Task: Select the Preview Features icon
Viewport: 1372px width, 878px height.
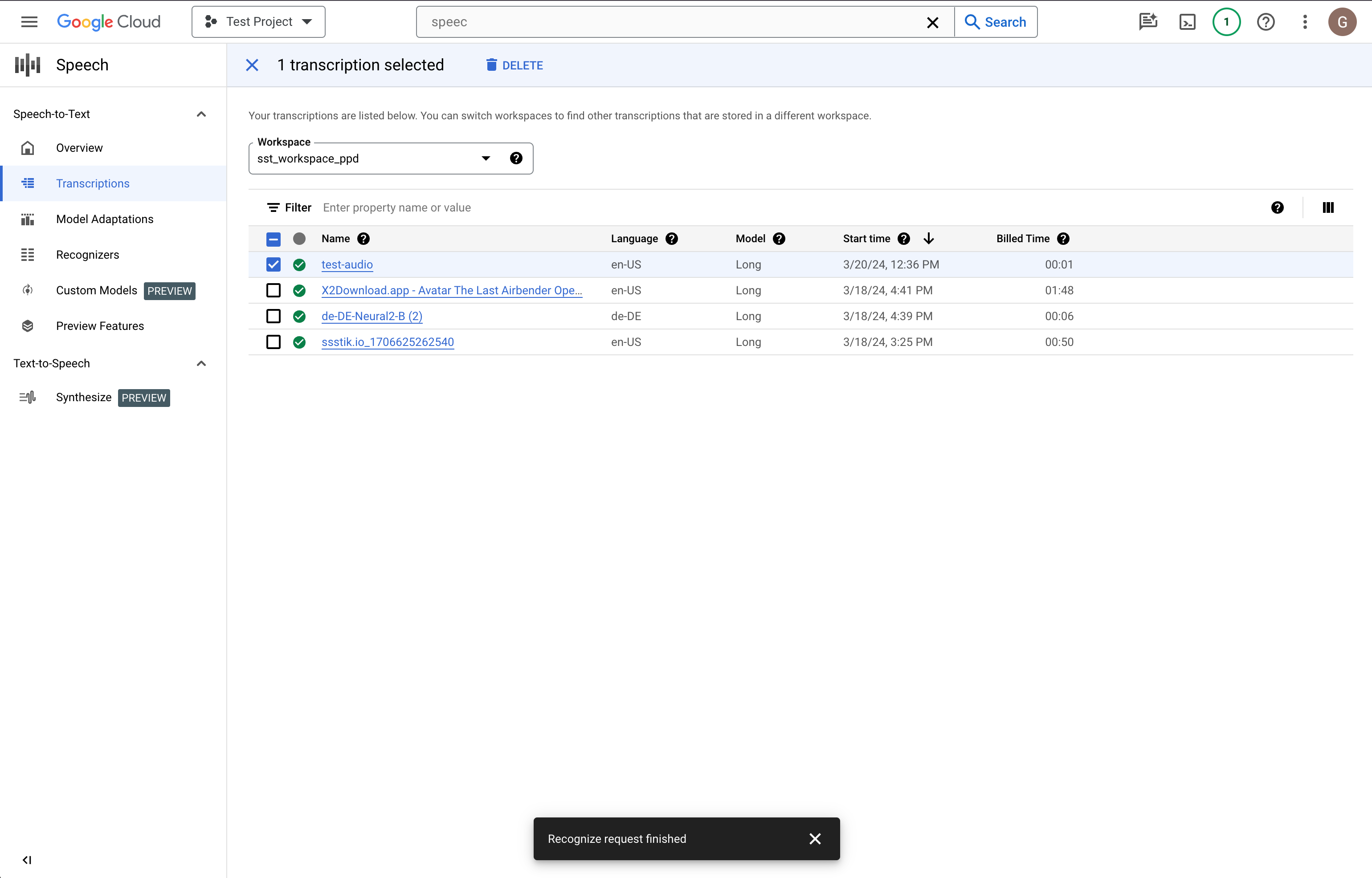Action: pos(27,325)
